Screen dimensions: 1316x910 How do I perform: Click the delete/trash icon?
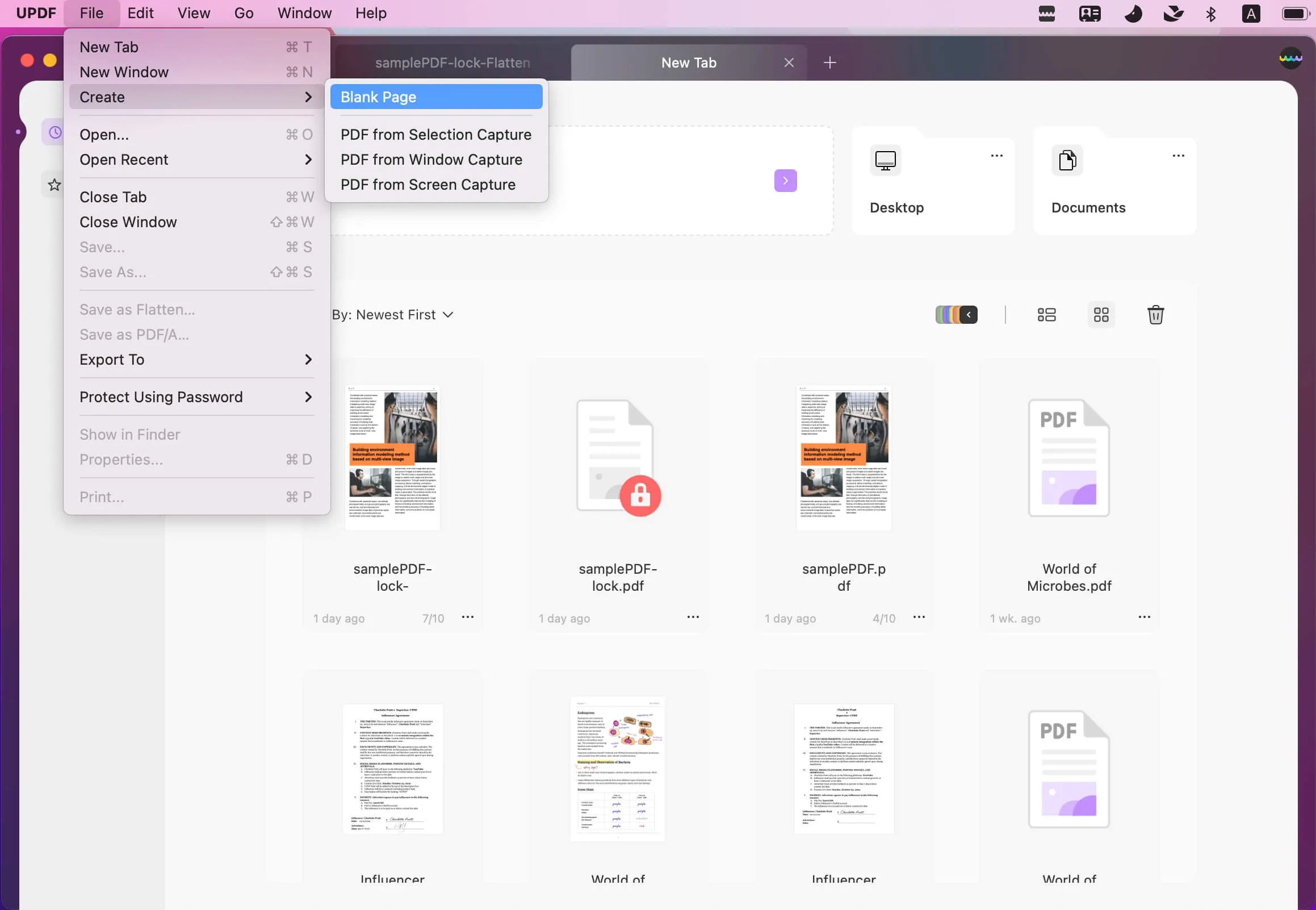pyautogui.click(x=1155, y=314)
